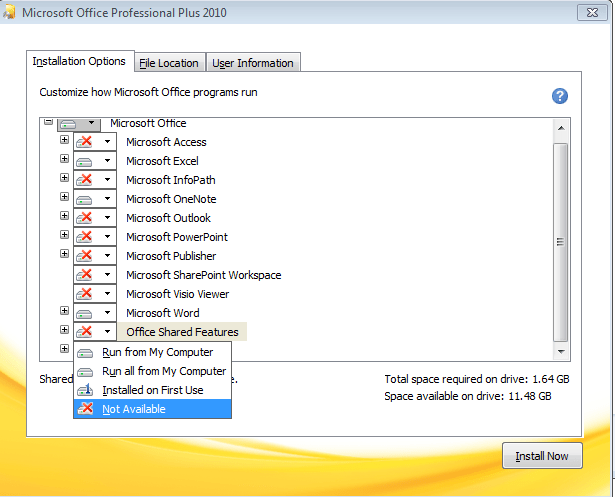Viewport: 615px width, 497px height.
Task: Click the drive icon beside root Microsoft Office
Action: (x=68, y=125)
